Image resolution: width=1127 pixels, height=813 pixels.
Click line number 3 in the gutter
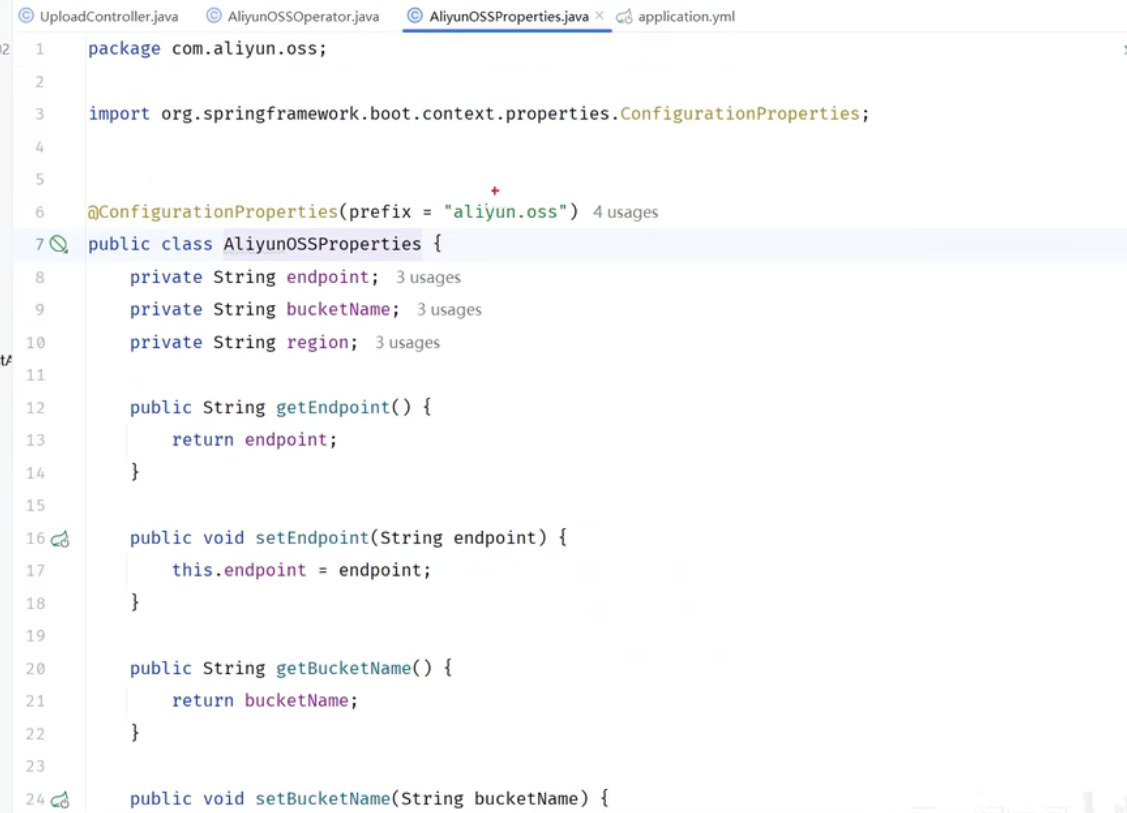[40, 114]
